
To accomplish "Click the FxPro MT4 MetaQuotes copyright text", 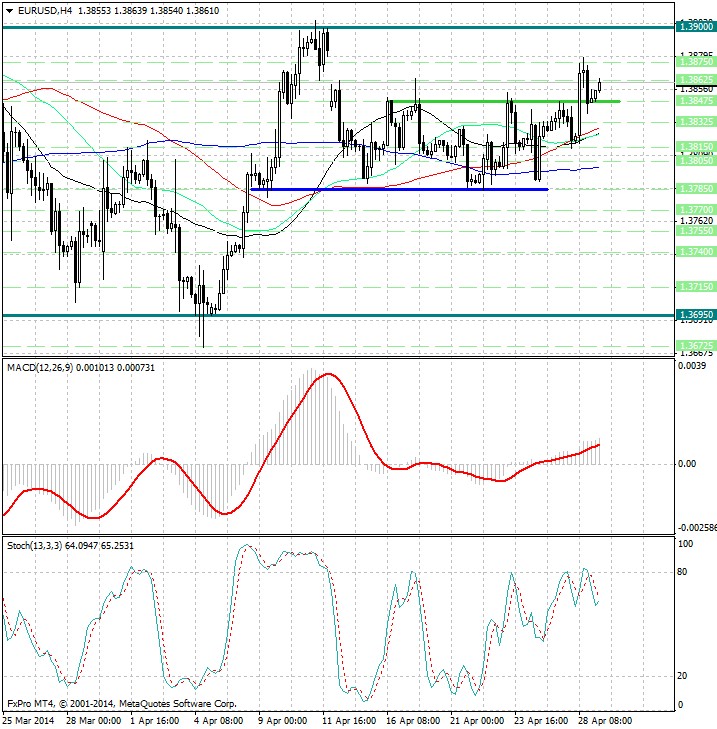I will (122, 704).
